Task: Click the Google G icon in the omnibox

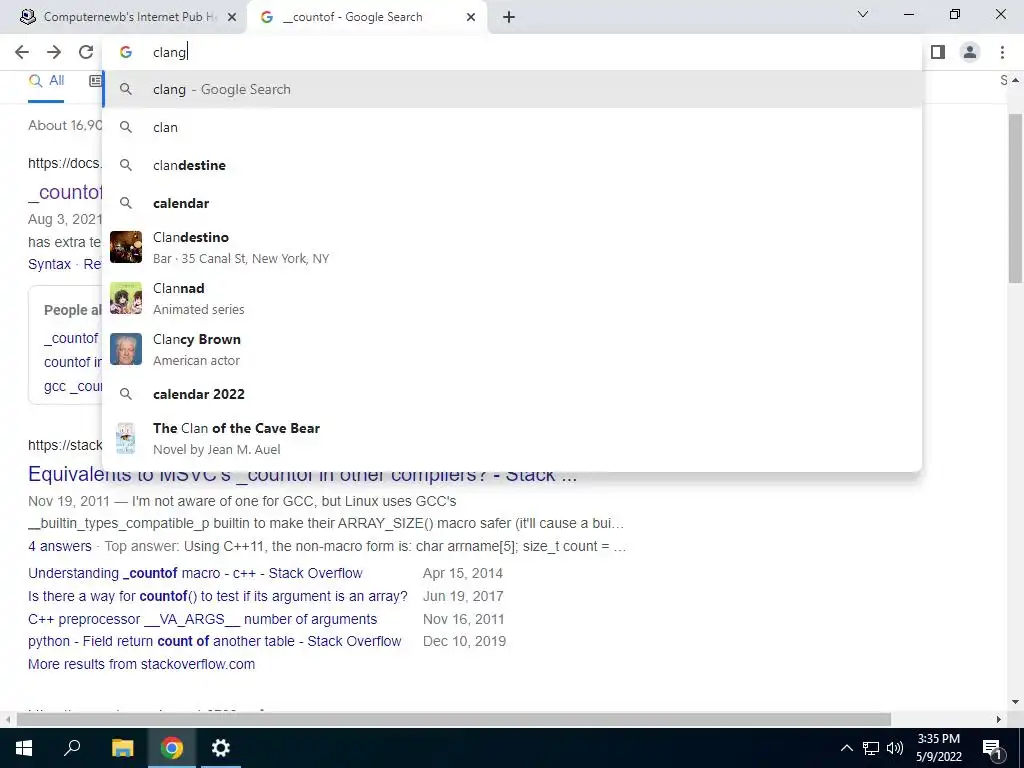Action: pyautogui.click(x=125, y=52)
